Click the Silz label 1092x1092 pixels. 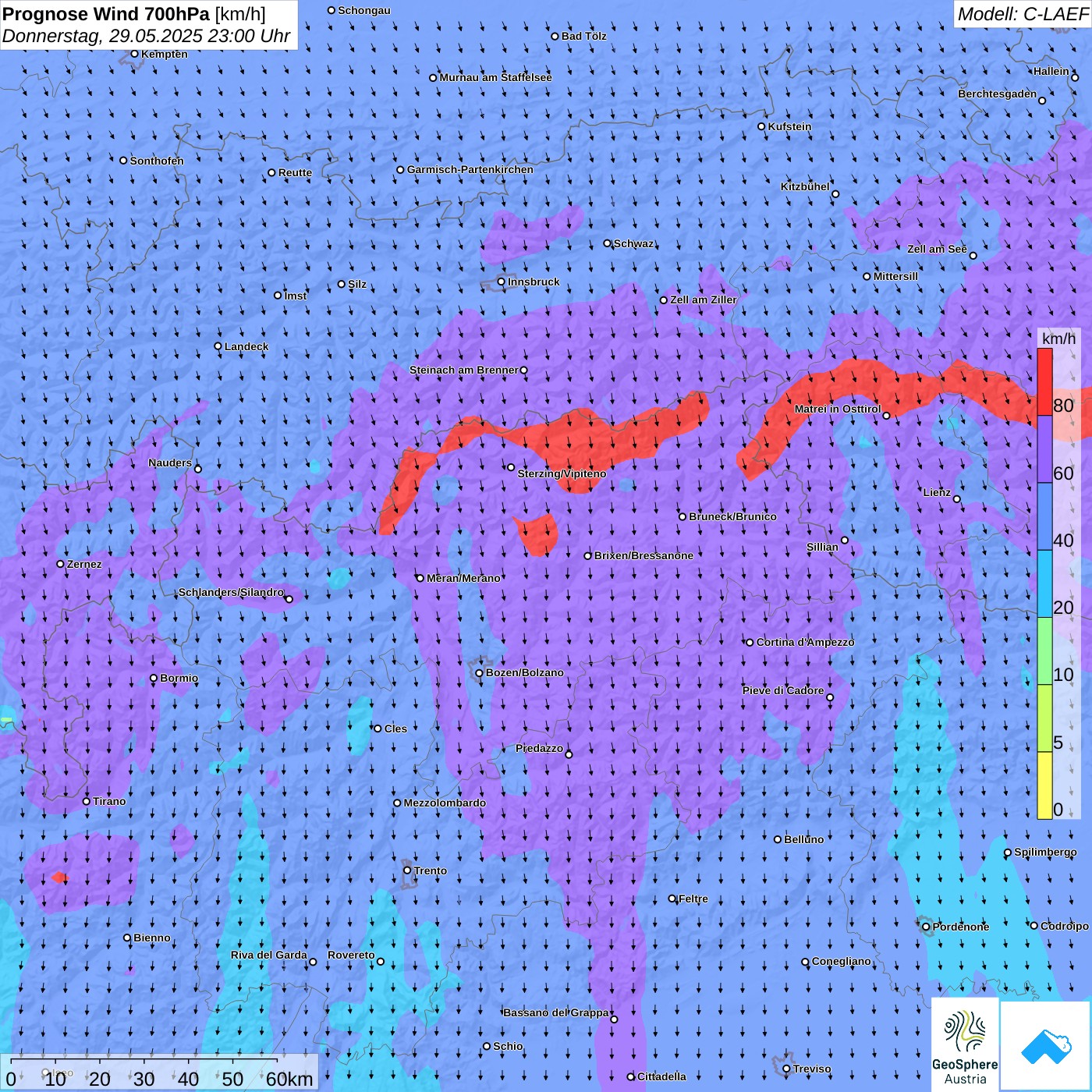(357, 284)
